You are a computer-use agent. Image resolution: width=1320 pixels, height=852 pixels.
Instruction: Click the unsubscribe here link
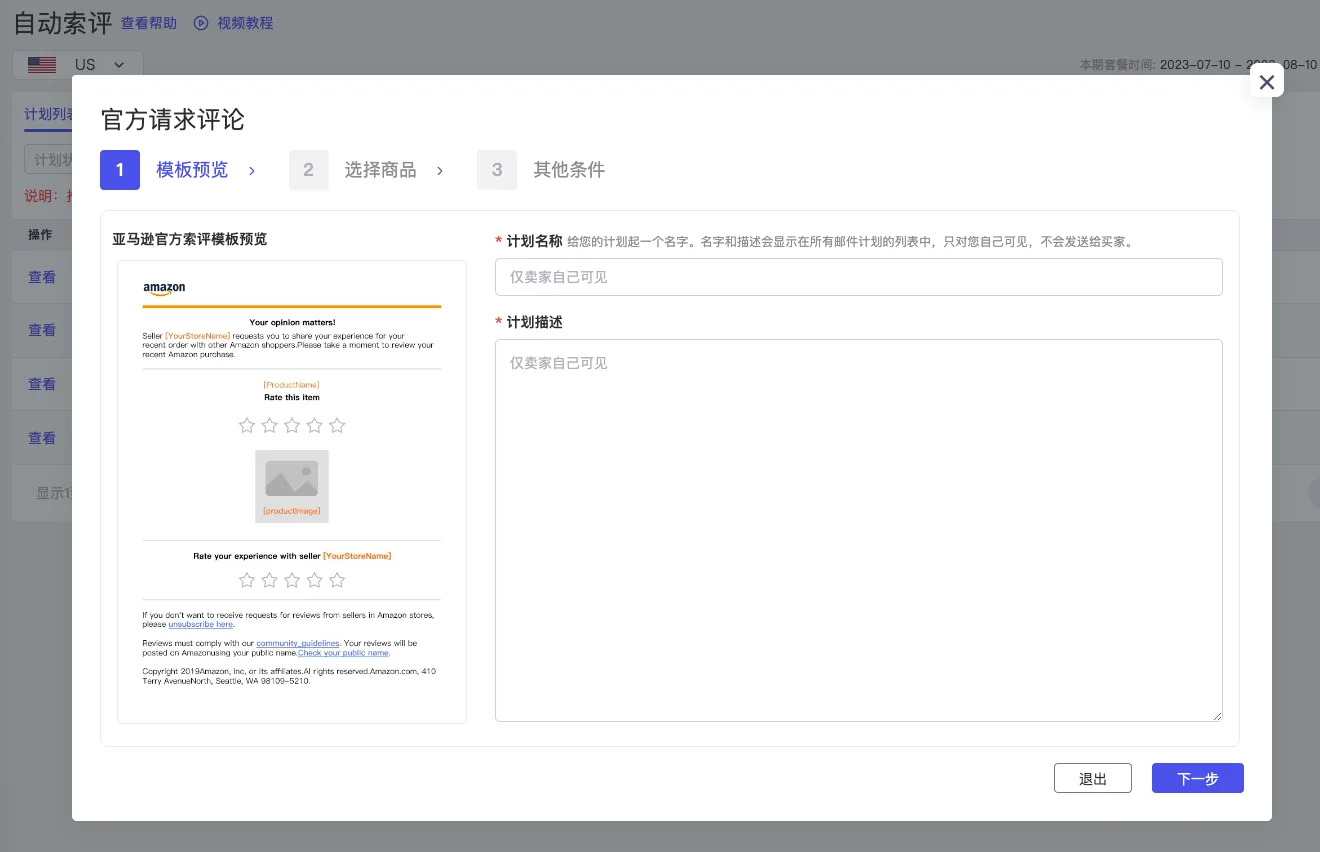coord(201,624)
